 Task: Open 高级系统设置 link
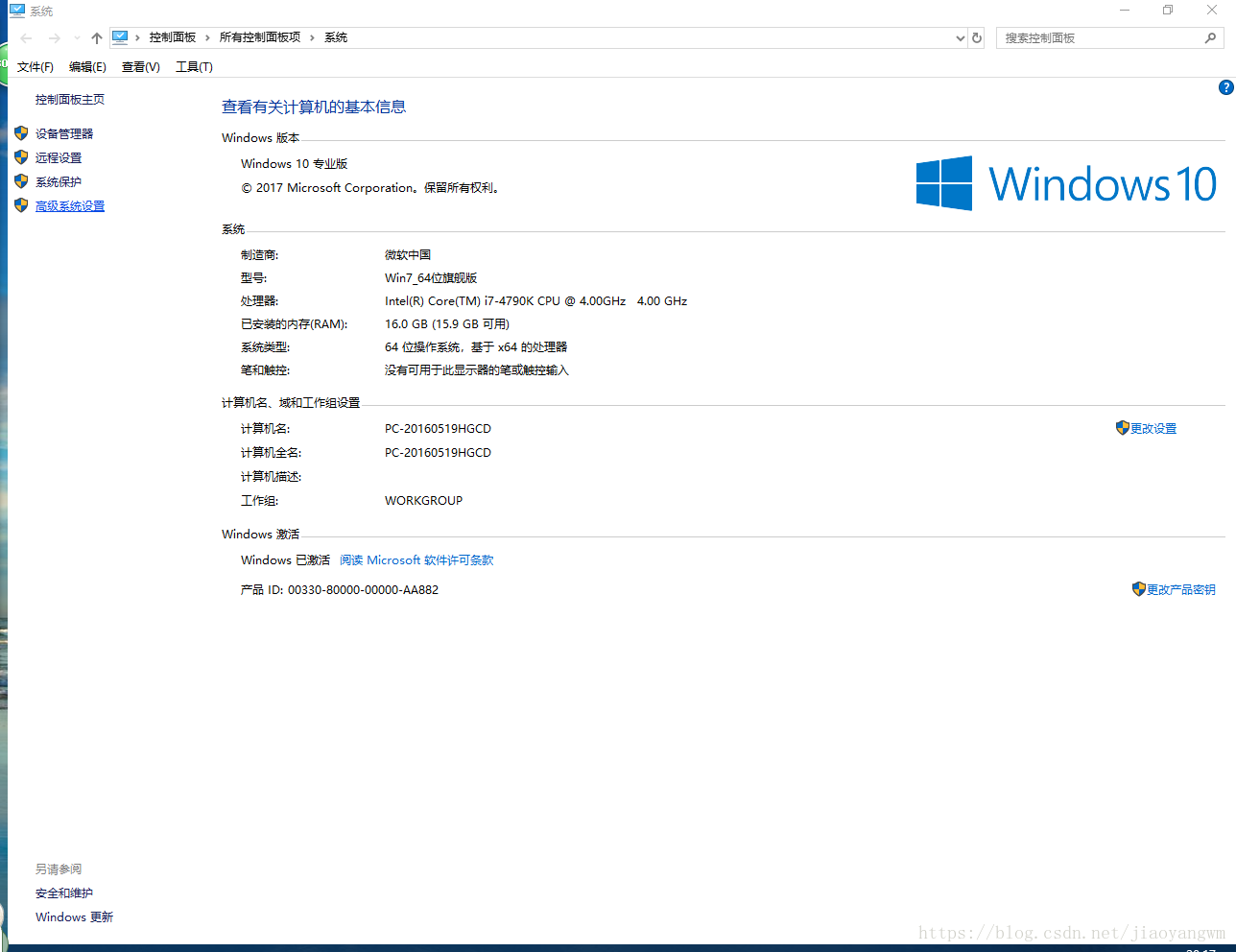(x=70, y=206)
